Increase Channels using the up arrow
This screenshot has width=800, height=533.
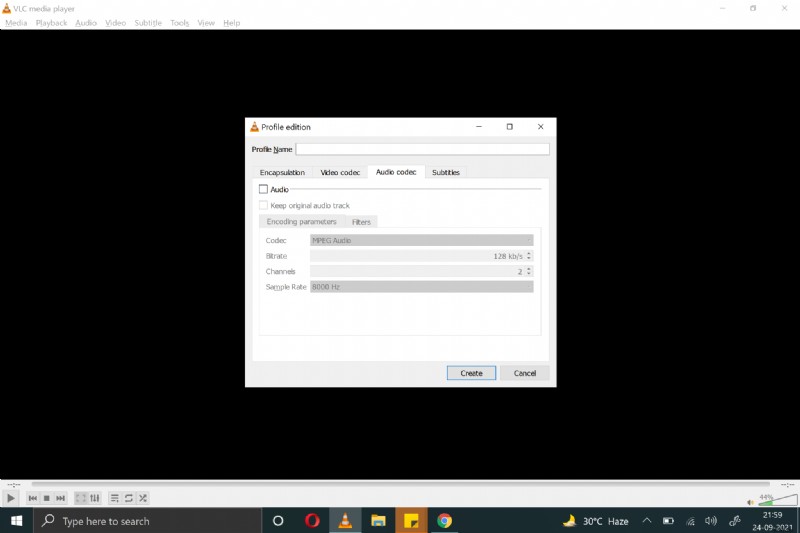pos(529,269)
